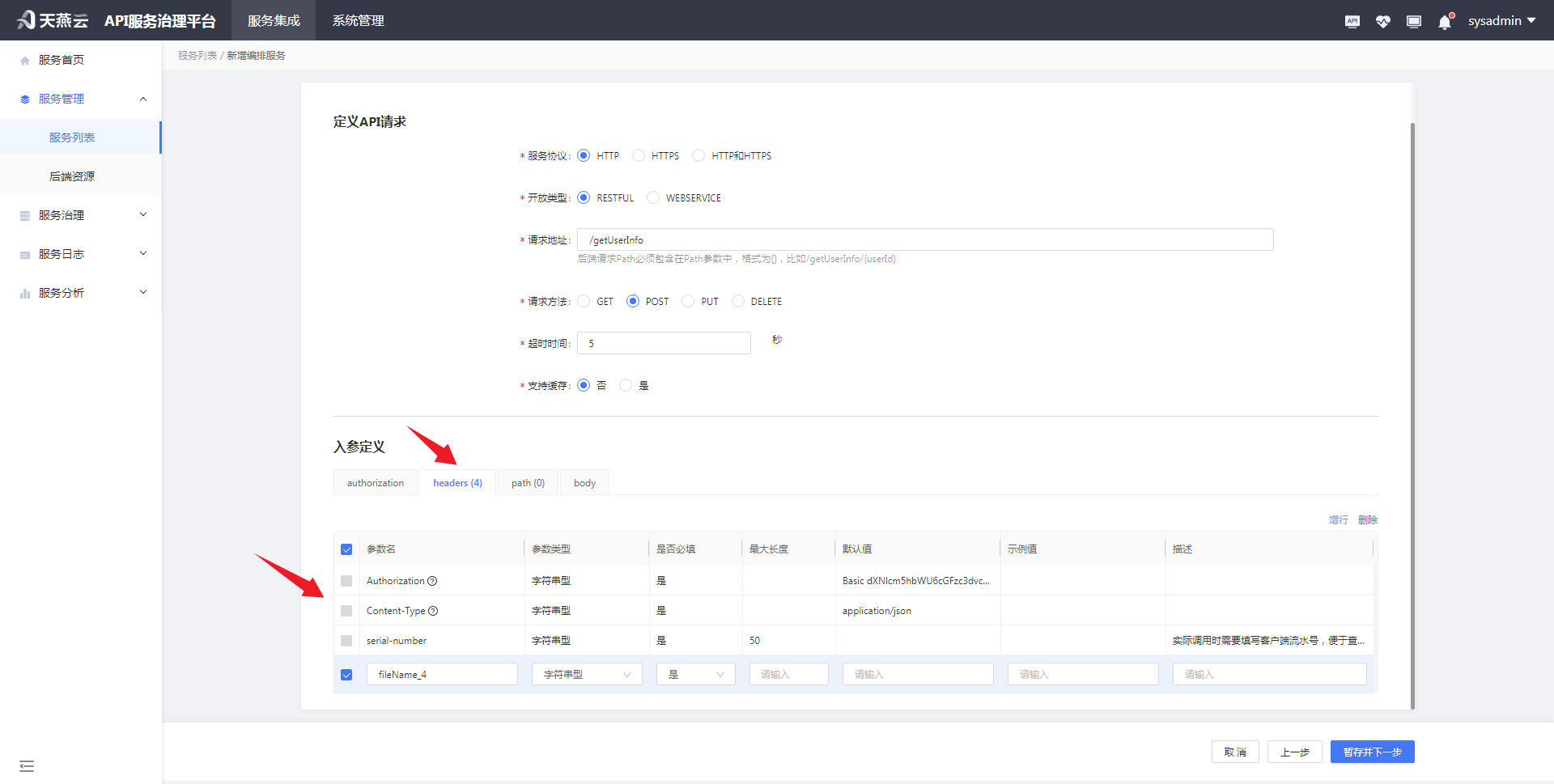
Task: Click the health monitoring heart icon
Action: click(x=1382, y=21)
